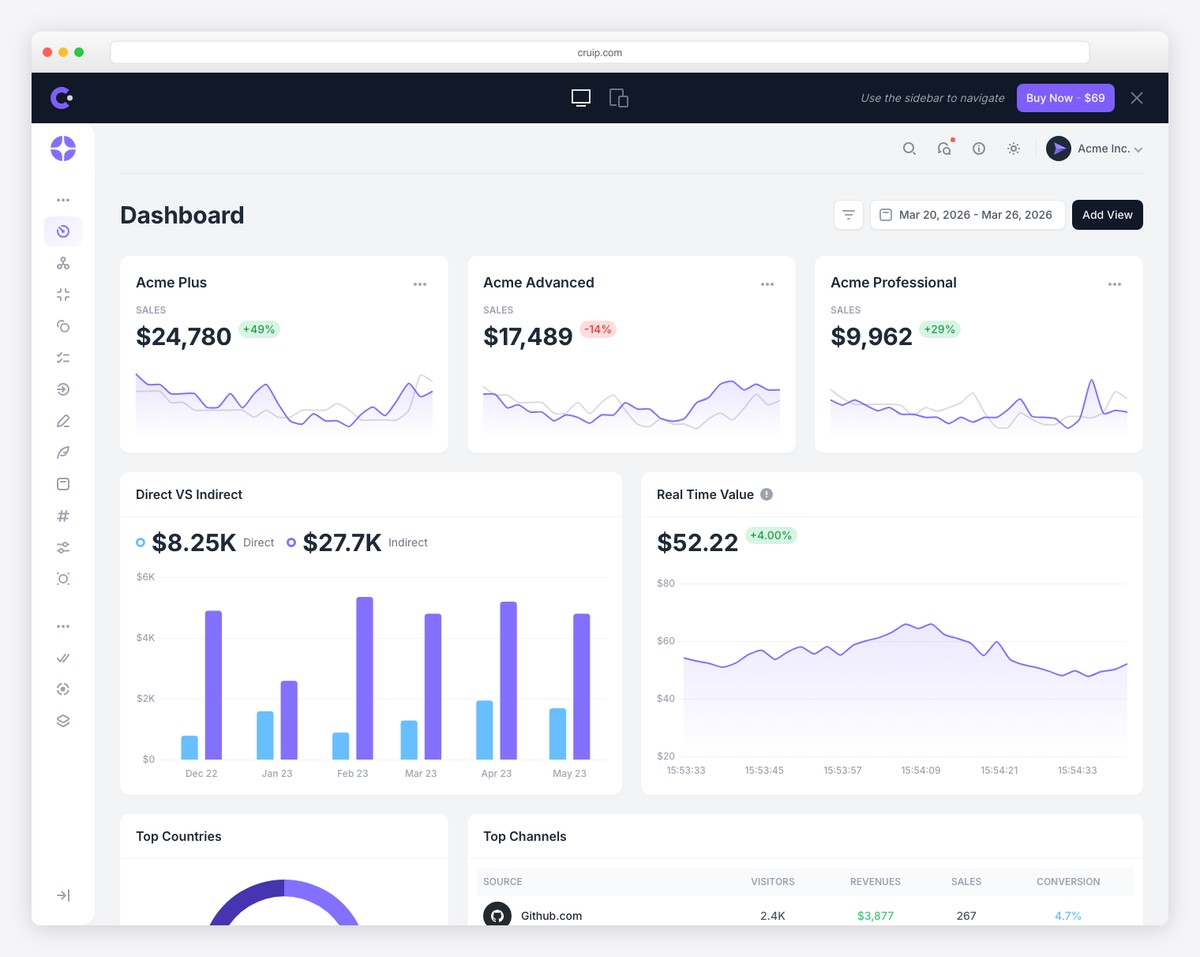The image size is (1200, 957).
Task: Toggle the Indirect legend on the bar chart
Action: click(x=291, y=541)
